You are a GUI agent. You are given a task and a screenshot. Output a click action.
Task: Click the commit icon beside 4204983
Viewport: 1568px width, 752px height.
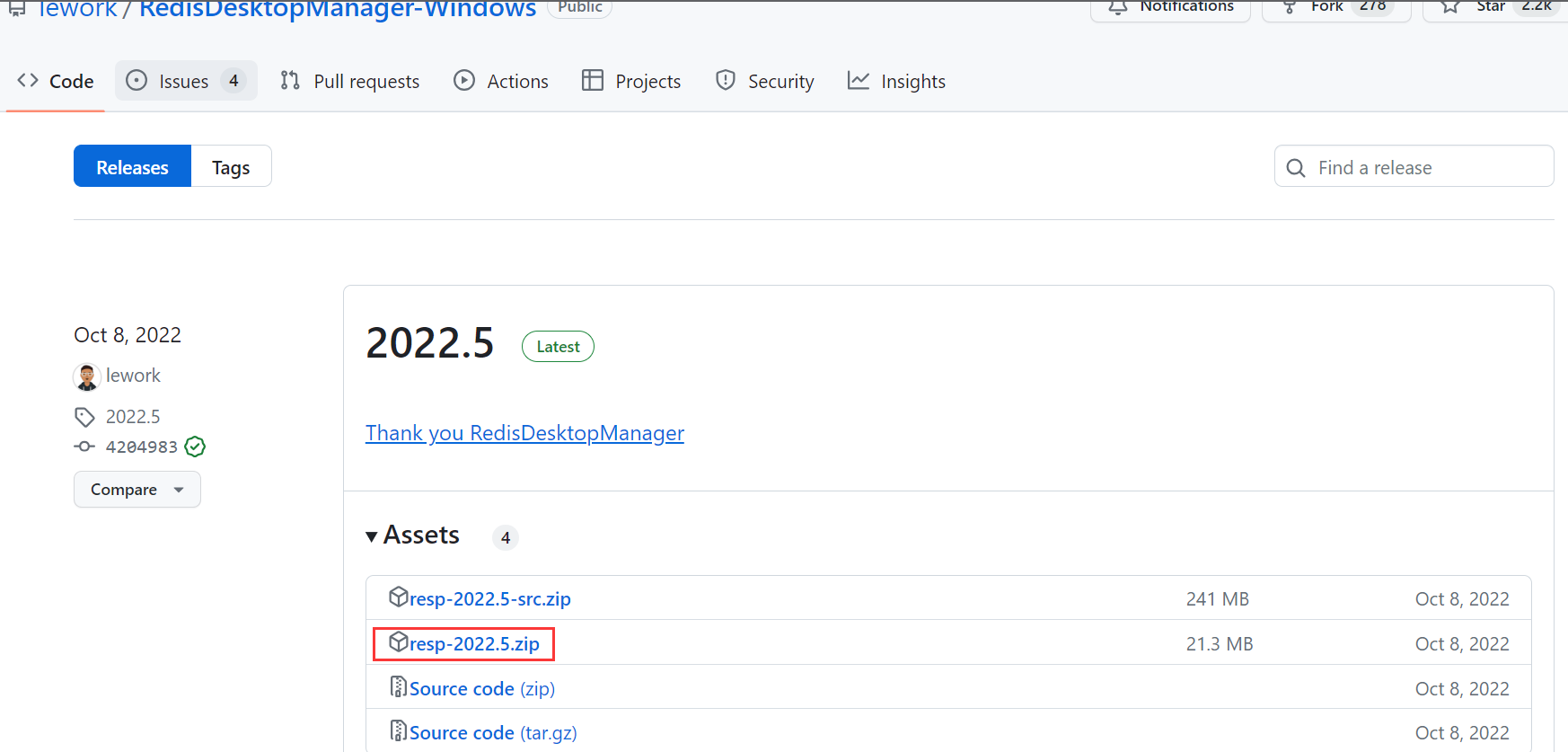[84, 447]
